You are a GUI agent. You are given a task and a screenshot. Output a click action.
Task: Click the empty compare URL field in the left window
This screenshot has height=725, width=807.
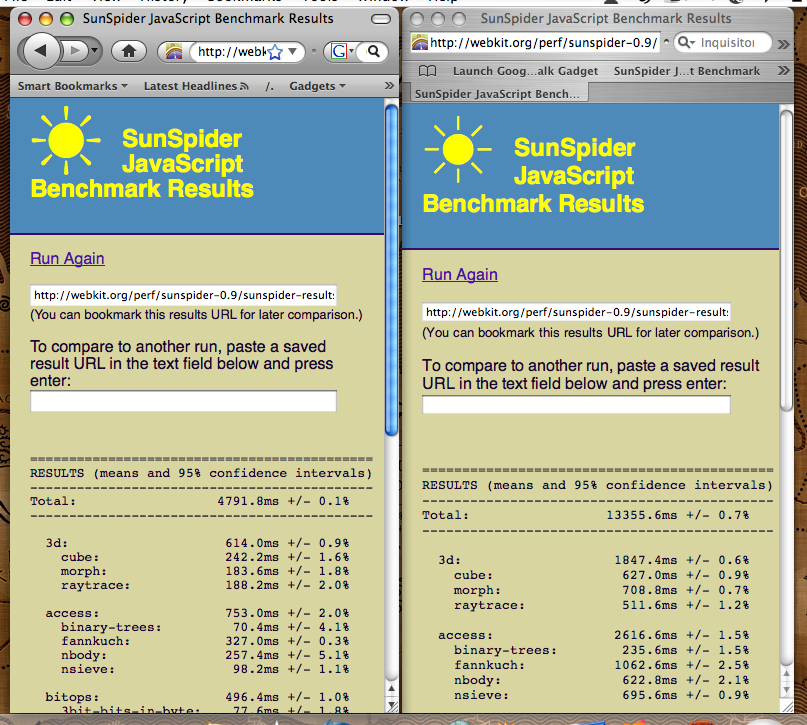[183, 401]
